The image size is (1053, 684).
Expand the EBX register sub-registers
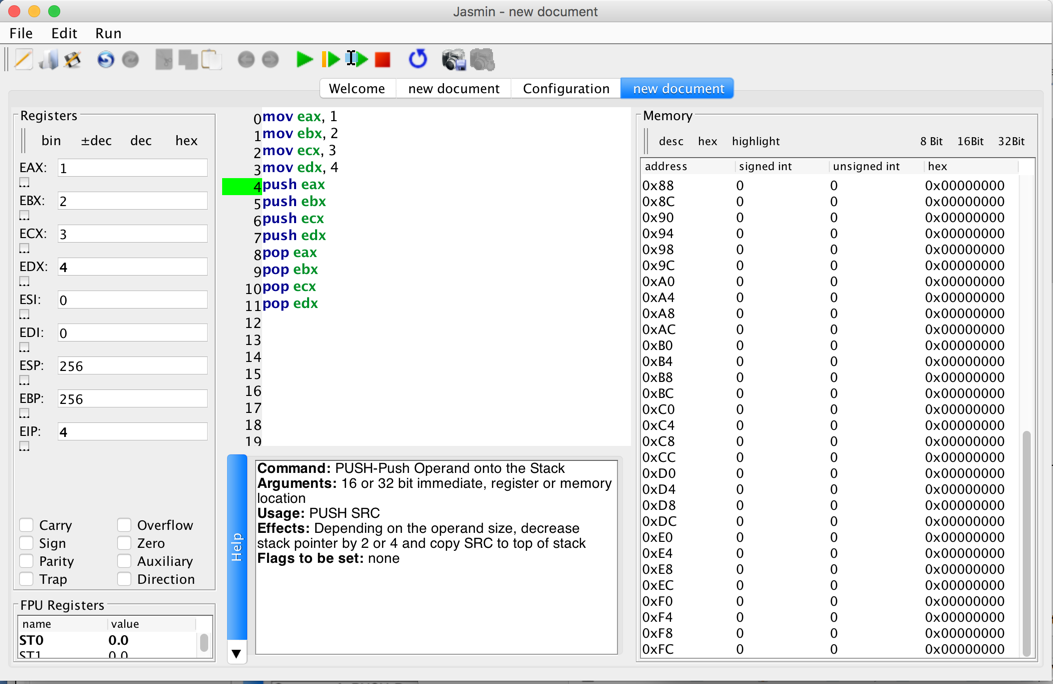point(24,216)
